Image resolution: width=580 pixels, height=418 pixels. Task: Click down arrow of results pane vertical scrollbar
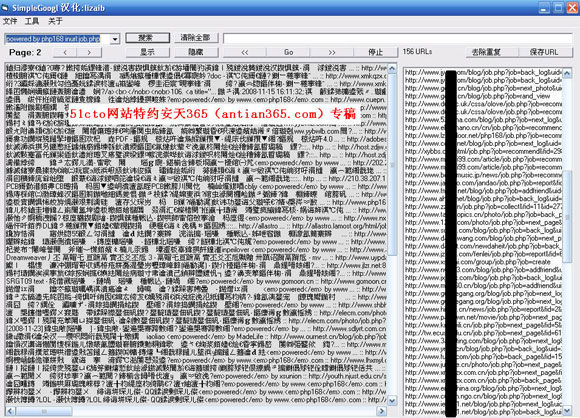392,401
